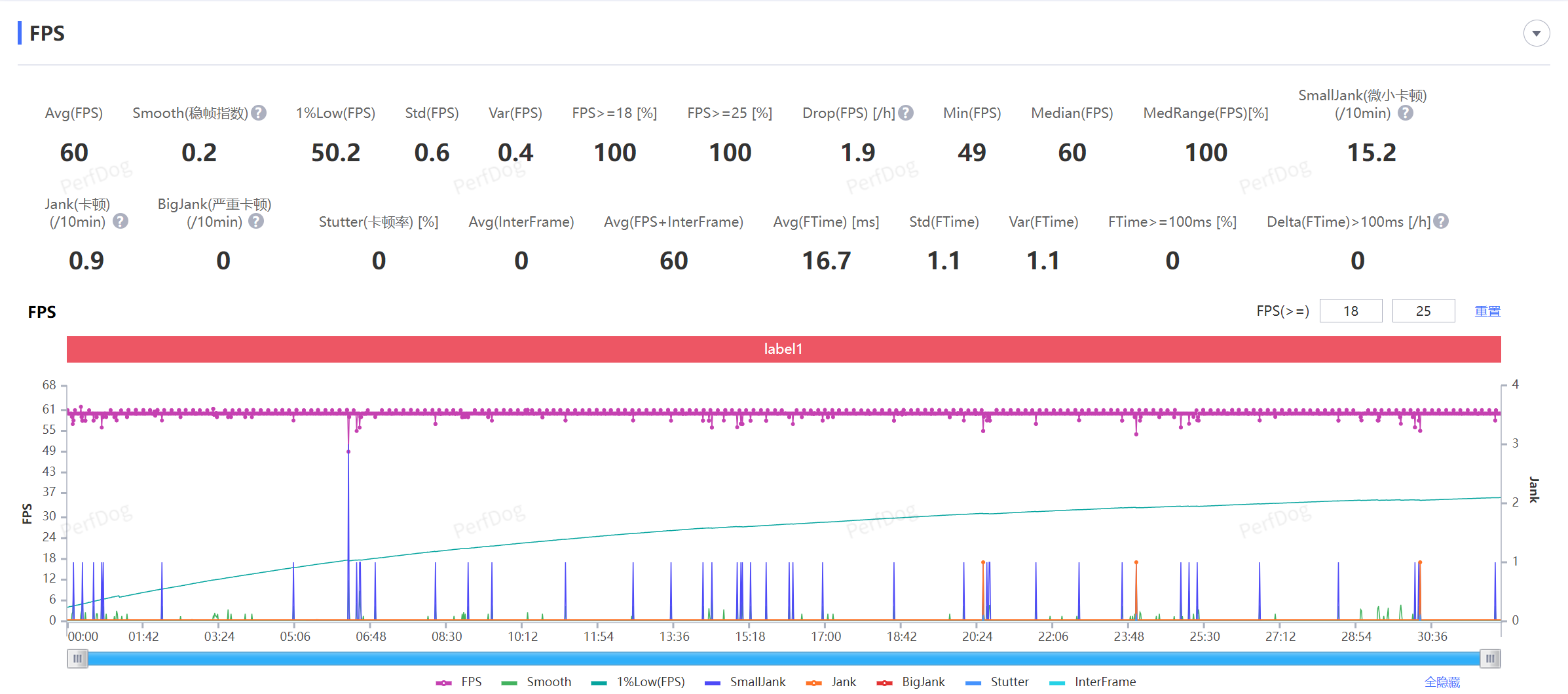Image resolution: width=1568 pixels, height=694 pixels.
Task: Toggle Smooth series in legend
Action: [536, 682]
